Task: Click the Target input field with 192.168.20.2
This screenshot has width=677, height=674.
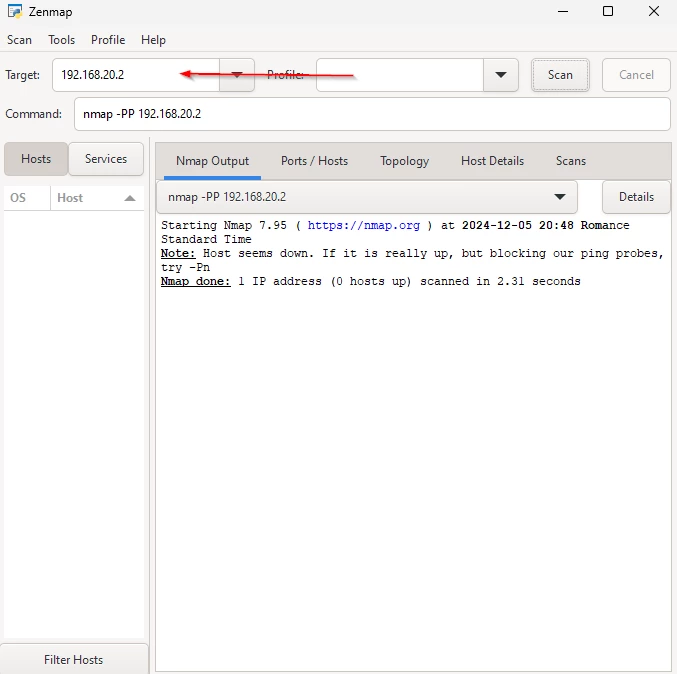Action: 136,75
